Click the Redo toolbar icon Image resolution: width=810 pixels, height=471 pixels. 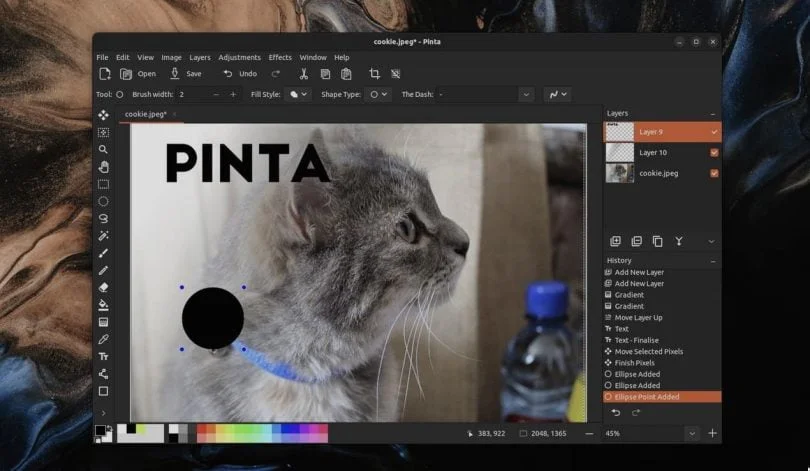coord(276,74)
